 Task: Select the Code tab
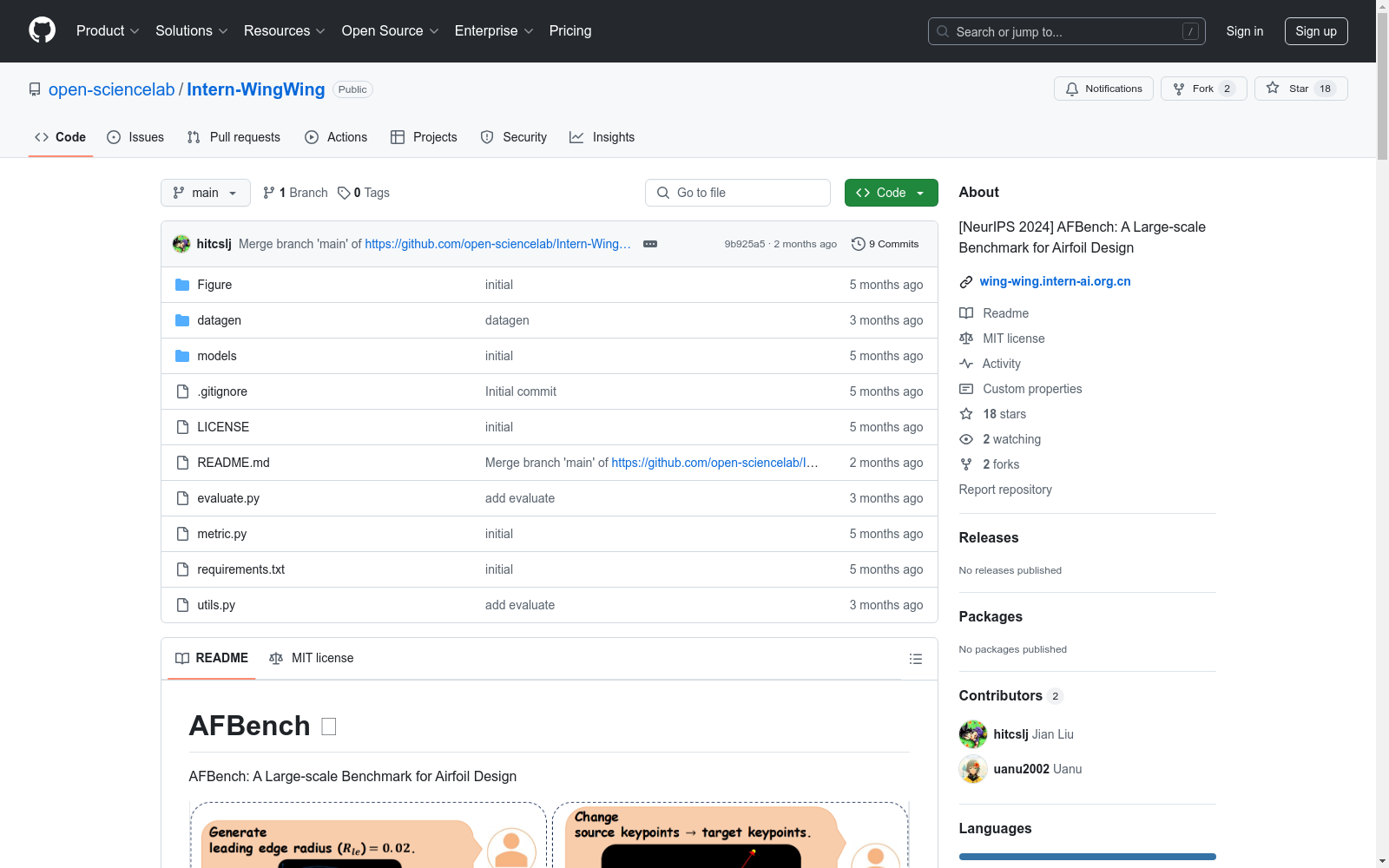[x=61, y=137]
